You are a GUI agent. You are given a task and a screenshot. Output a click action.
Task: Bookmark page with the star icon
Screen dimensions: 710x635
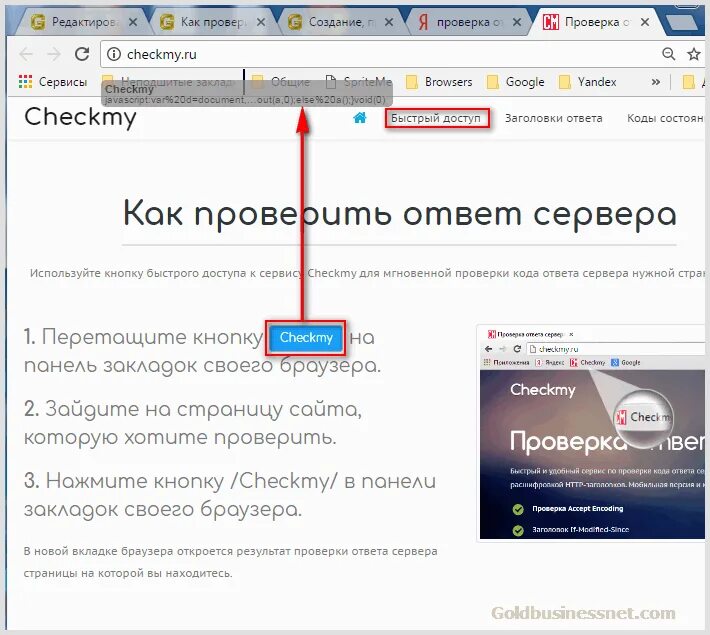(694, 54)
